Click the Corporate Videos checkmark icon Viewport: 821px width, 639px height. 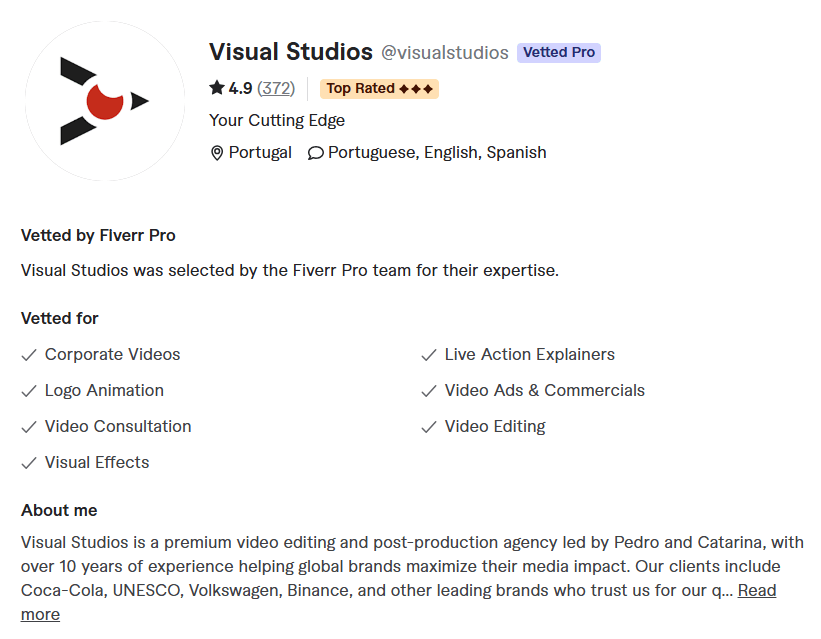pyautogui.click(x=29, y=355)
